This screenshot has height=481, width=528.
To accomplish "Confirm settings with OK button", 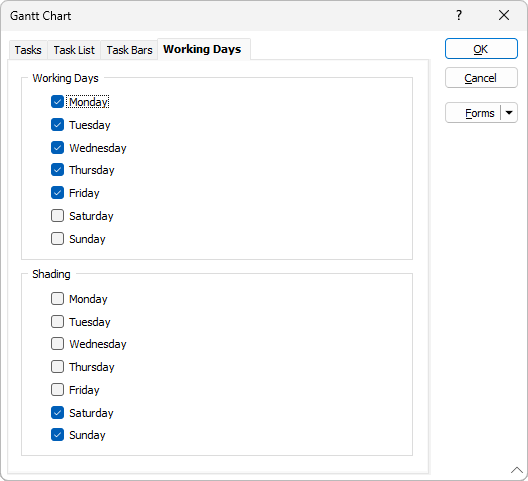I will click(481, 49).
